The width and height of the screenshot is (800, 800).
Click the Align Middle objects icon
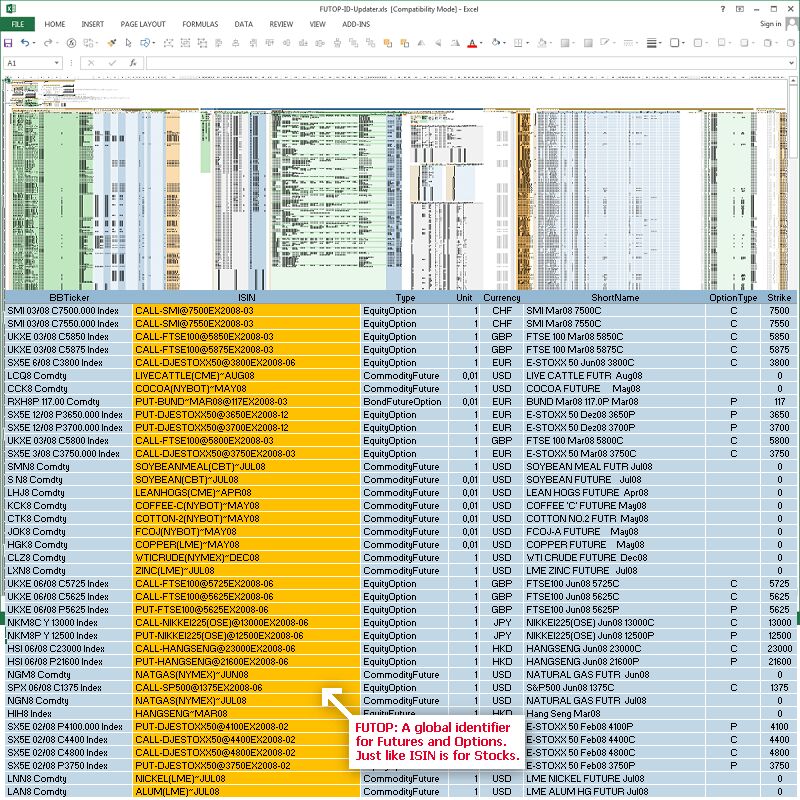point(286,43)
